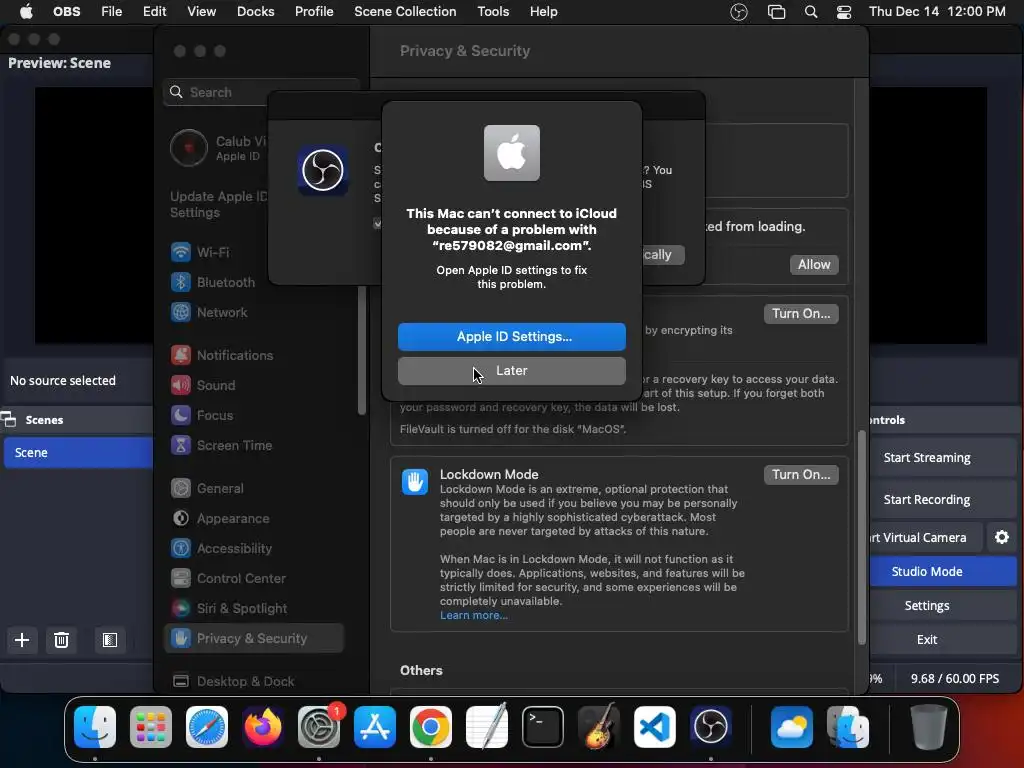Open TextEdit from the Dock

click(487, 727)
